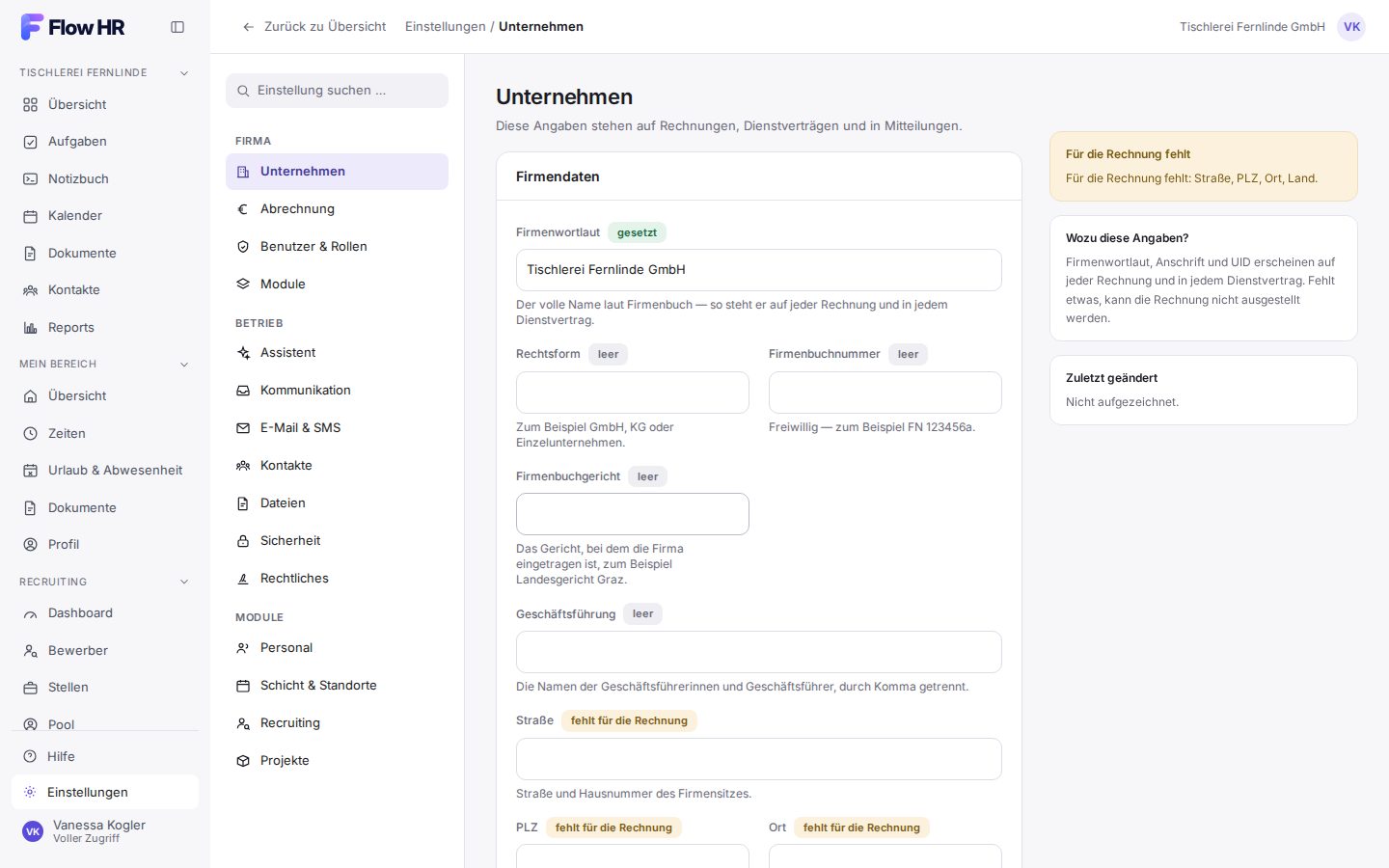Click the Projekte box icon
The image size is (1389, 868).
tap(243, 761)
